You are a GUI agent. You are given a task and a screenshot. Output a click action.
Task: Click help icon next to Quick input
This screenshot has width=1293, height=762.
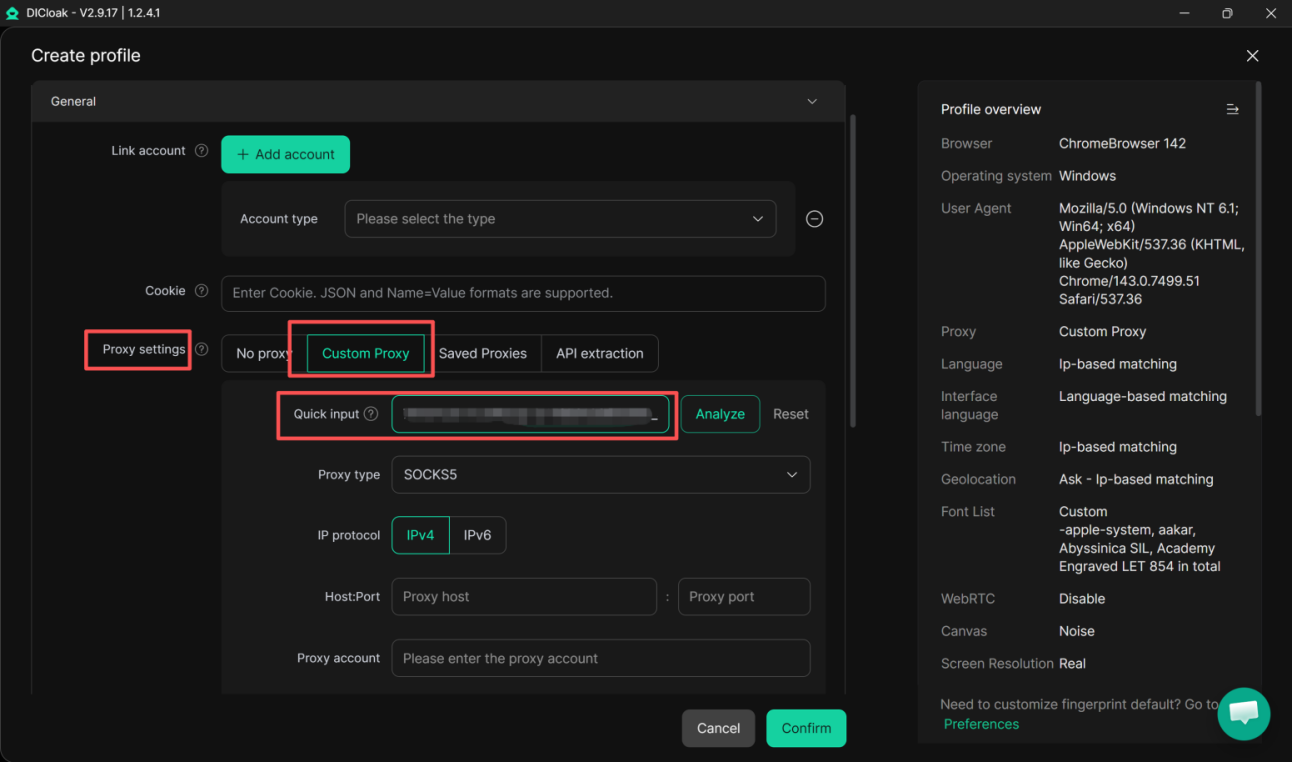371,414
